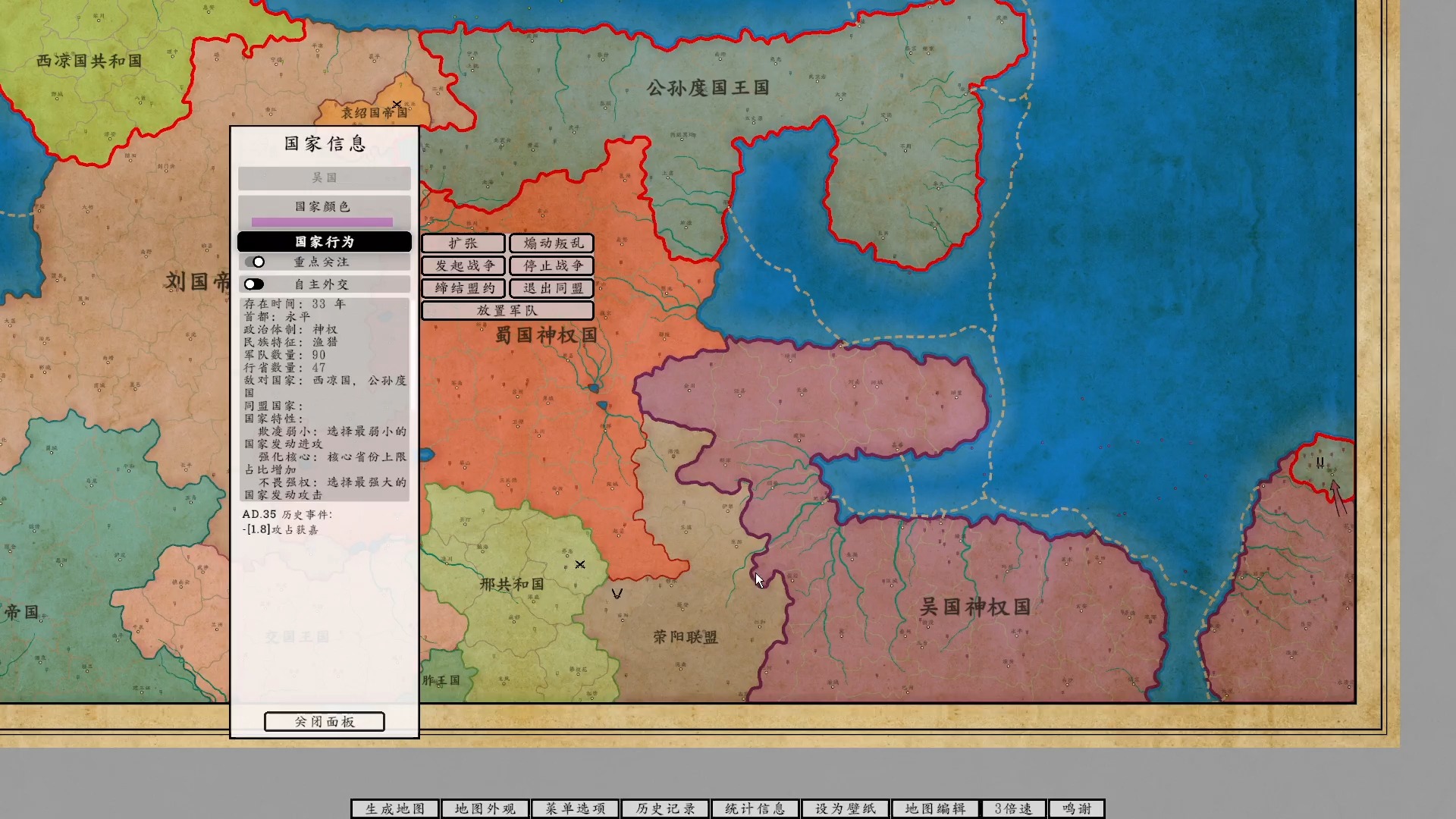Open 地图外观 map appearance options

(484, 809)
